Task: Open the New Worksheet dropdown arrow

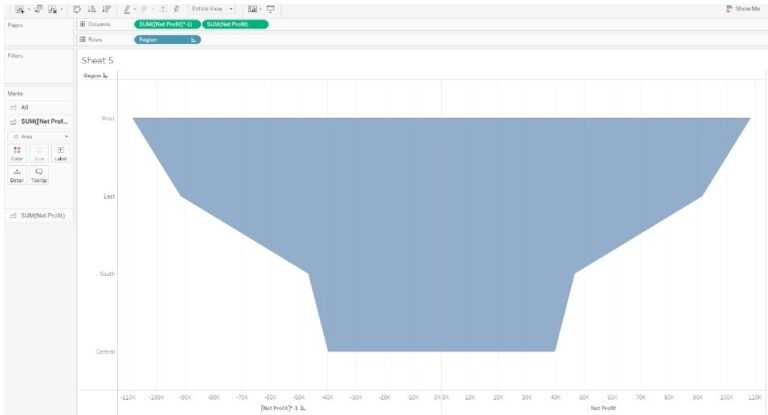Action: pyautogui.click(x=28, y=9)
